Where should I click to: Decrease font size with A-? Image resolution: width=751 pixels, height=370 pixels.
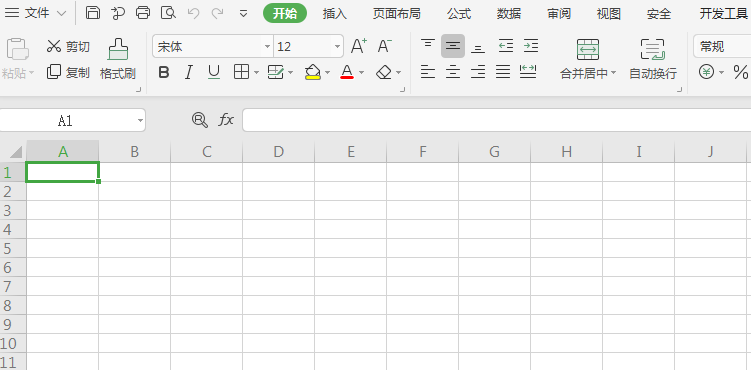coord(385,46)
